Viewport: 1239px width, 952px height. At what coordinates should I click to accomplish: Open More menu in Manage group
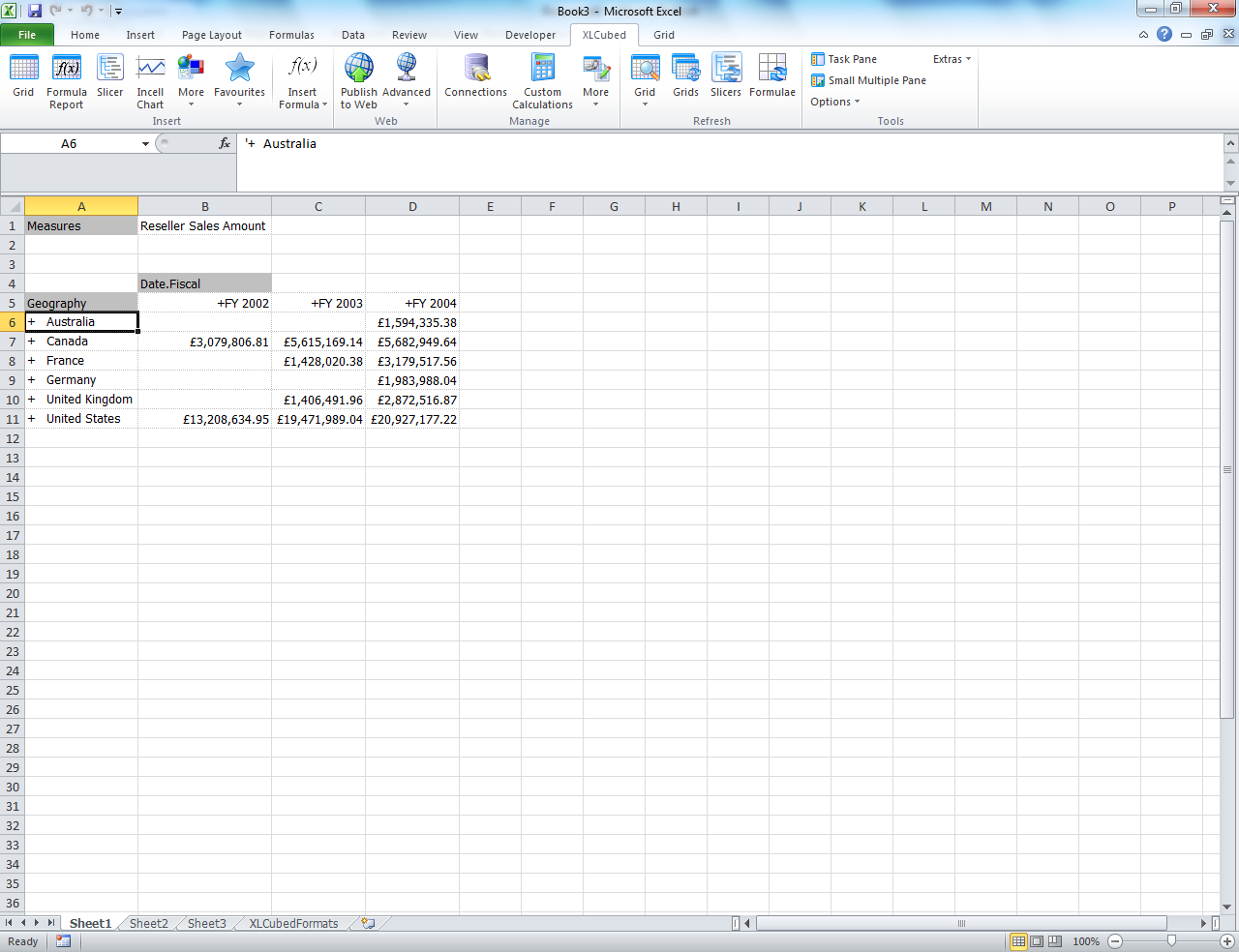tap(596, 81)
